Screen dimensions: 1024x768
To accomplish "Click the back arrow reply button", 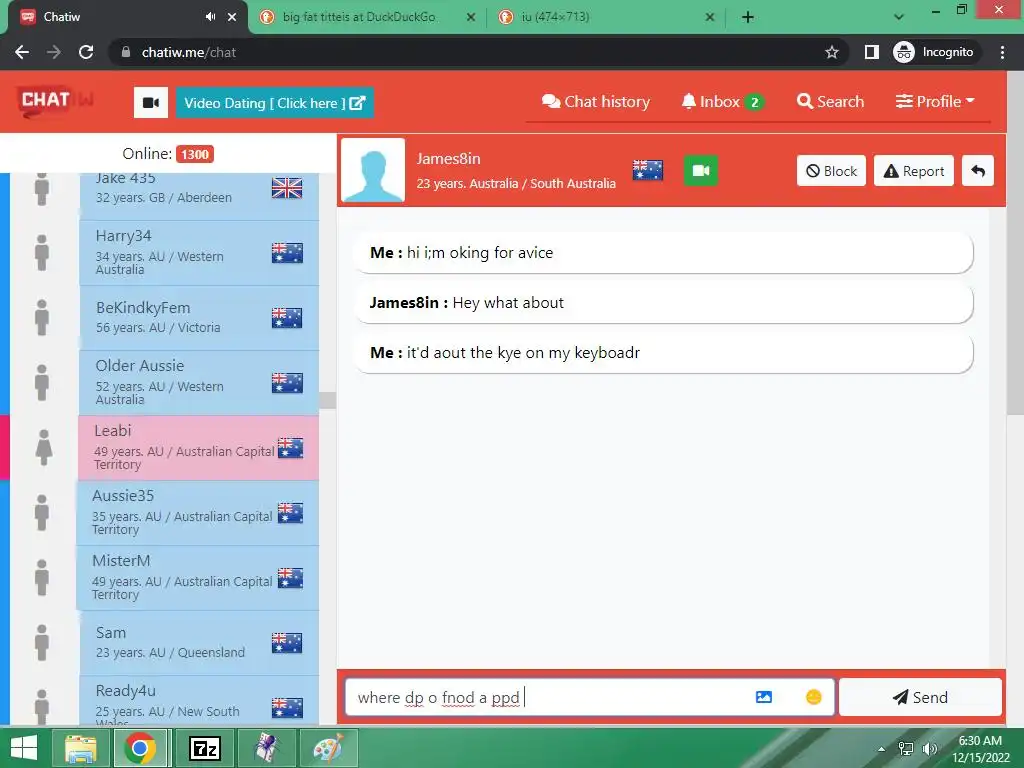I will point(978,170).
